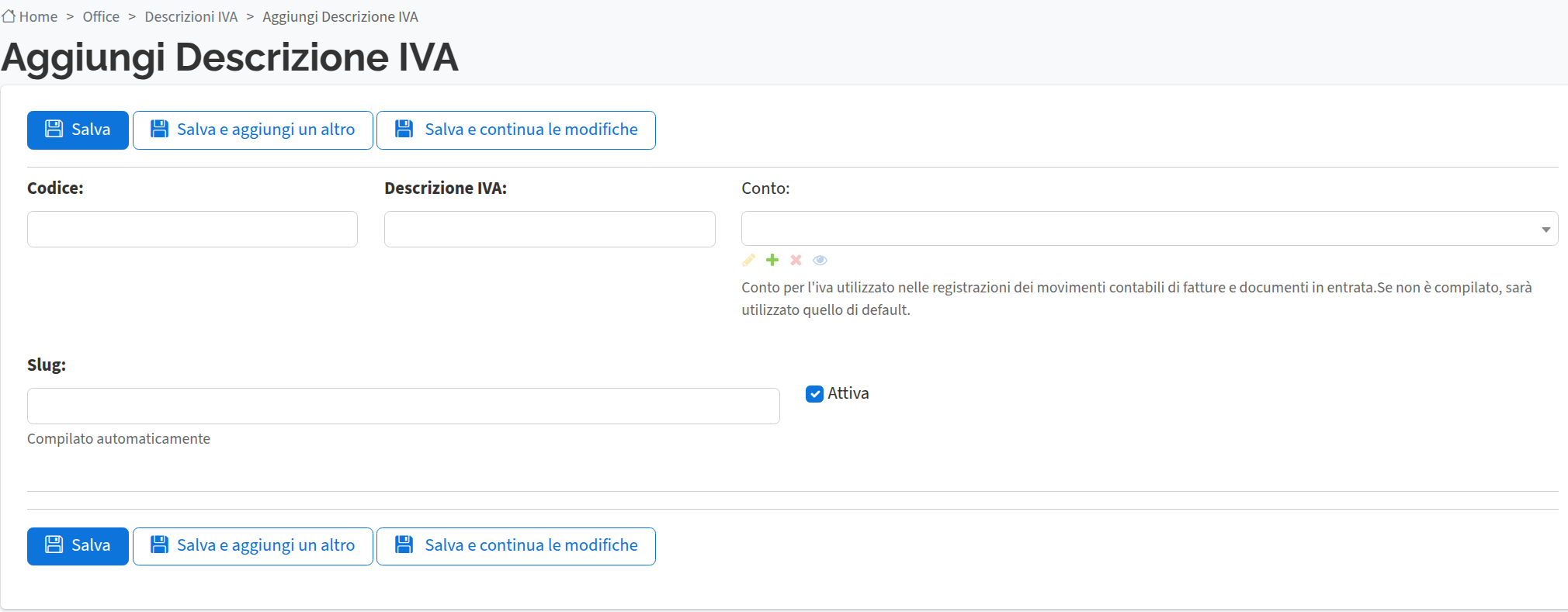Viewport: 1568px width, 612px height.
Task: Go to Office in the breadcrumb
Action: (101, 16)
